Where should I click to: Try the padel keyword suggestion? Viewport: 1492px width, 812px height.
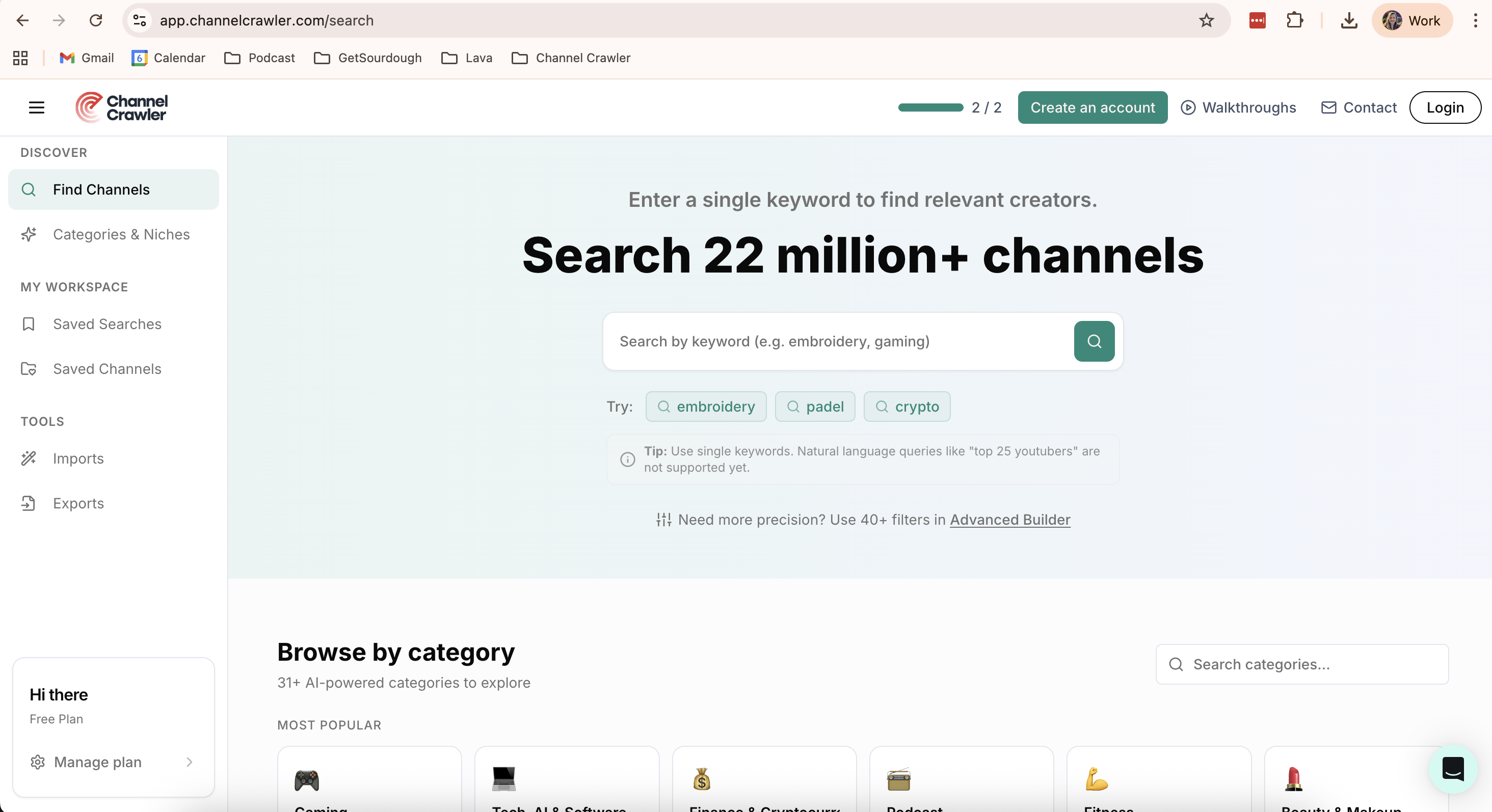(x=814, y=407)
